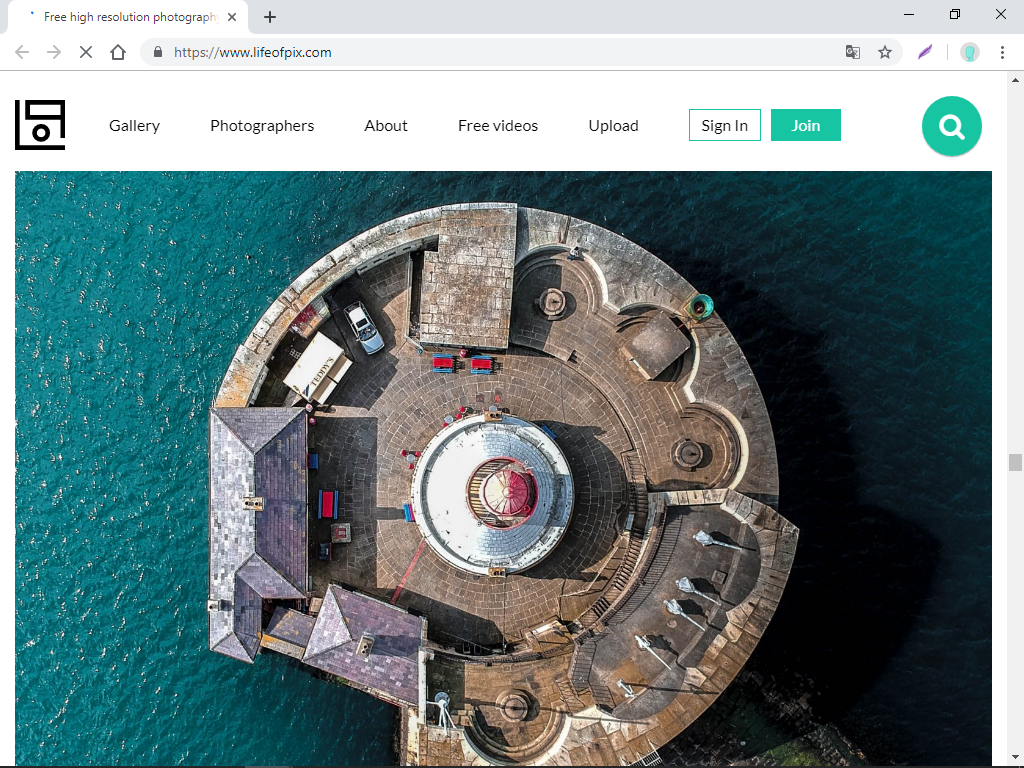Viewport: 1024px width, 768px height.
Task: Open the Chrome profile avatar
Action: 970,52
